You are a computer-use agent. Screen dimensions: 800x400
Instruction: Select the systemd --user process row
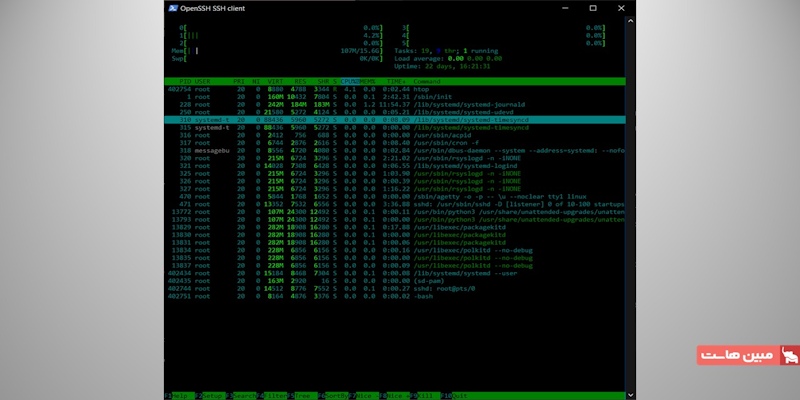coord(395,273)
